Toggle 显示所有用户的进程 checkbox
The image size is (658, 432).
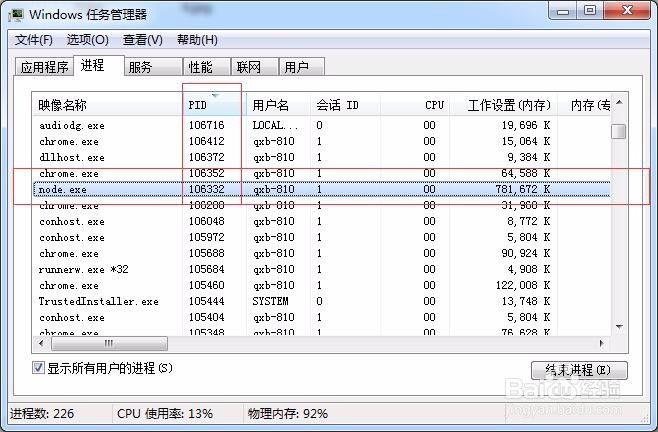[38, 368]
